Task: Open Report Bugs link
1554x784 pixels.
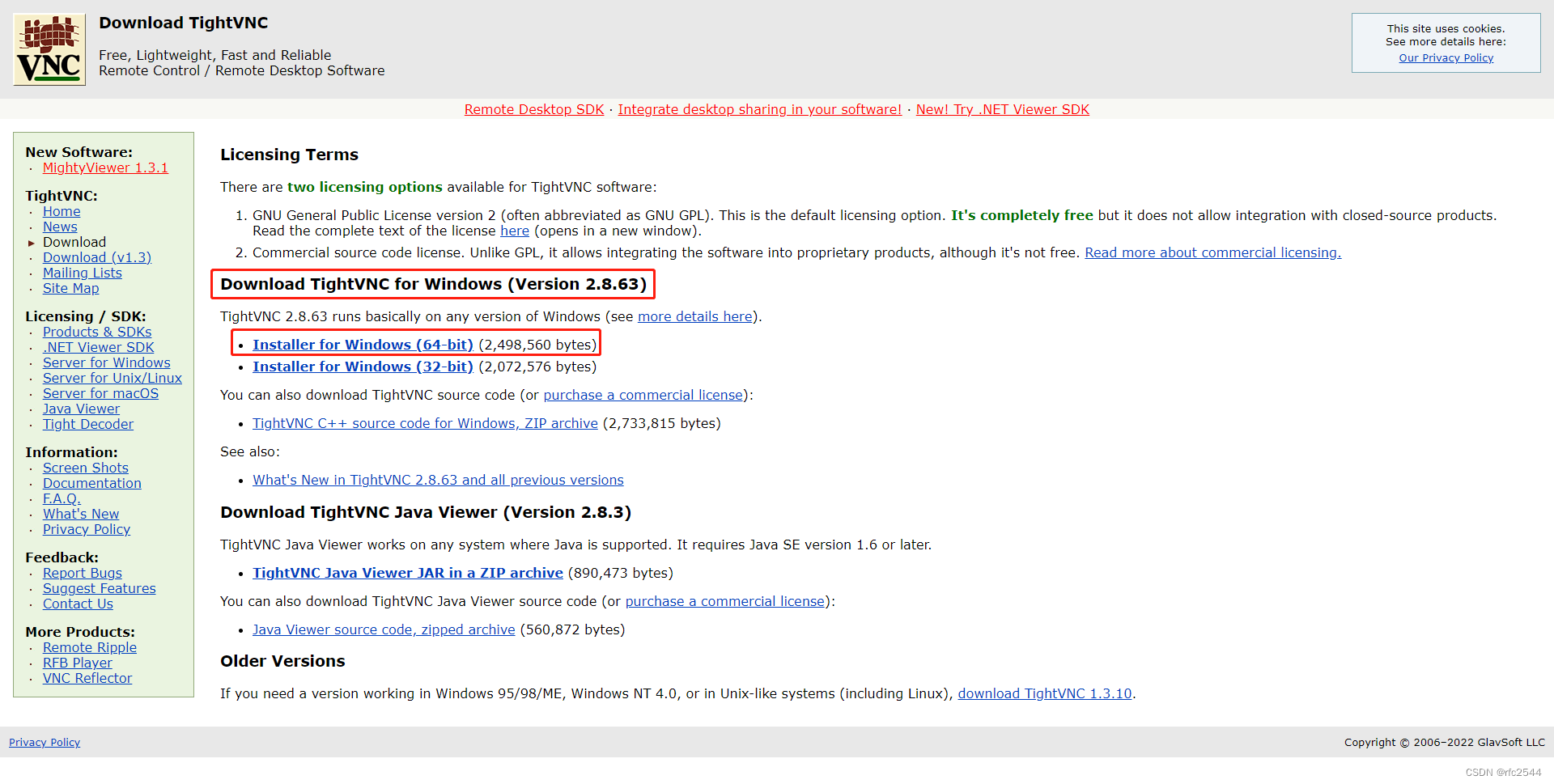Action: pos(83,573)
